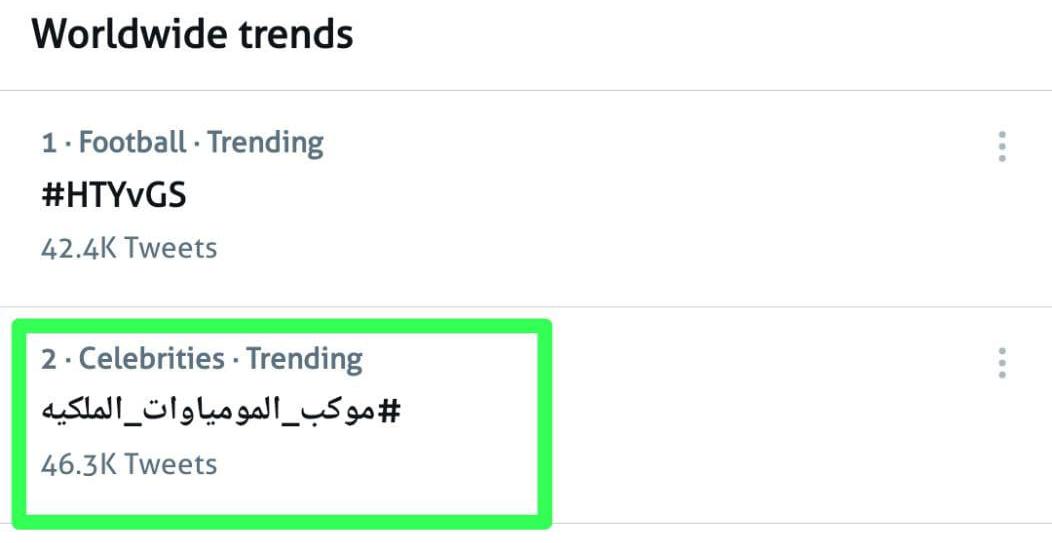
Task: Click the number 46.3K under the Arabic hashtag
Action: pyautogui.click(x=79, y=464)
